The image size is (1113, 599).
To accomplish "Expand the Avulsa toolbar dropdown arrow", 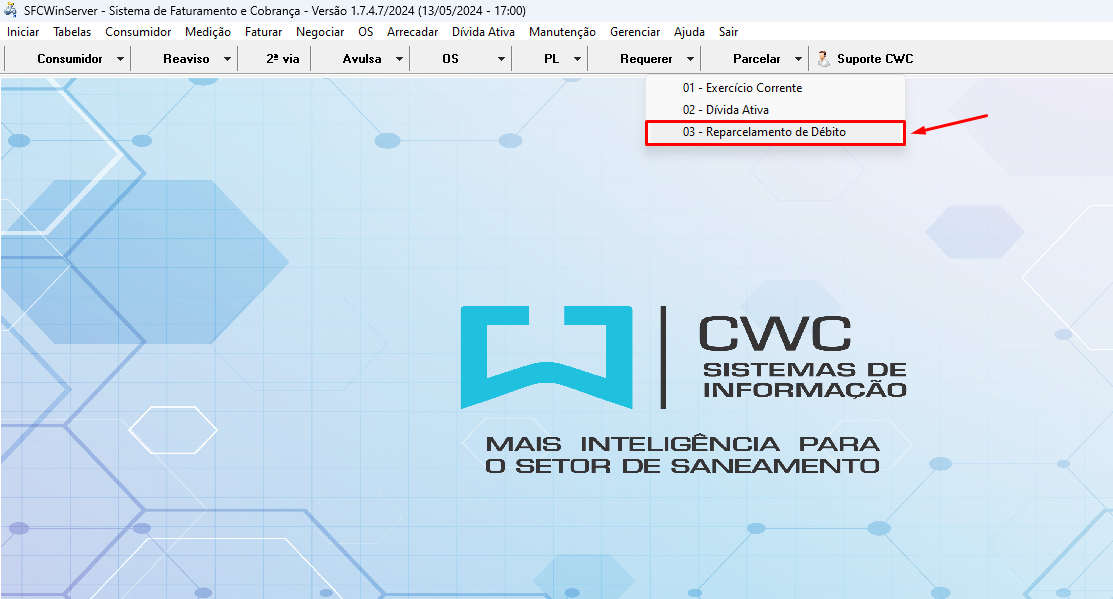I will [399, 59].
